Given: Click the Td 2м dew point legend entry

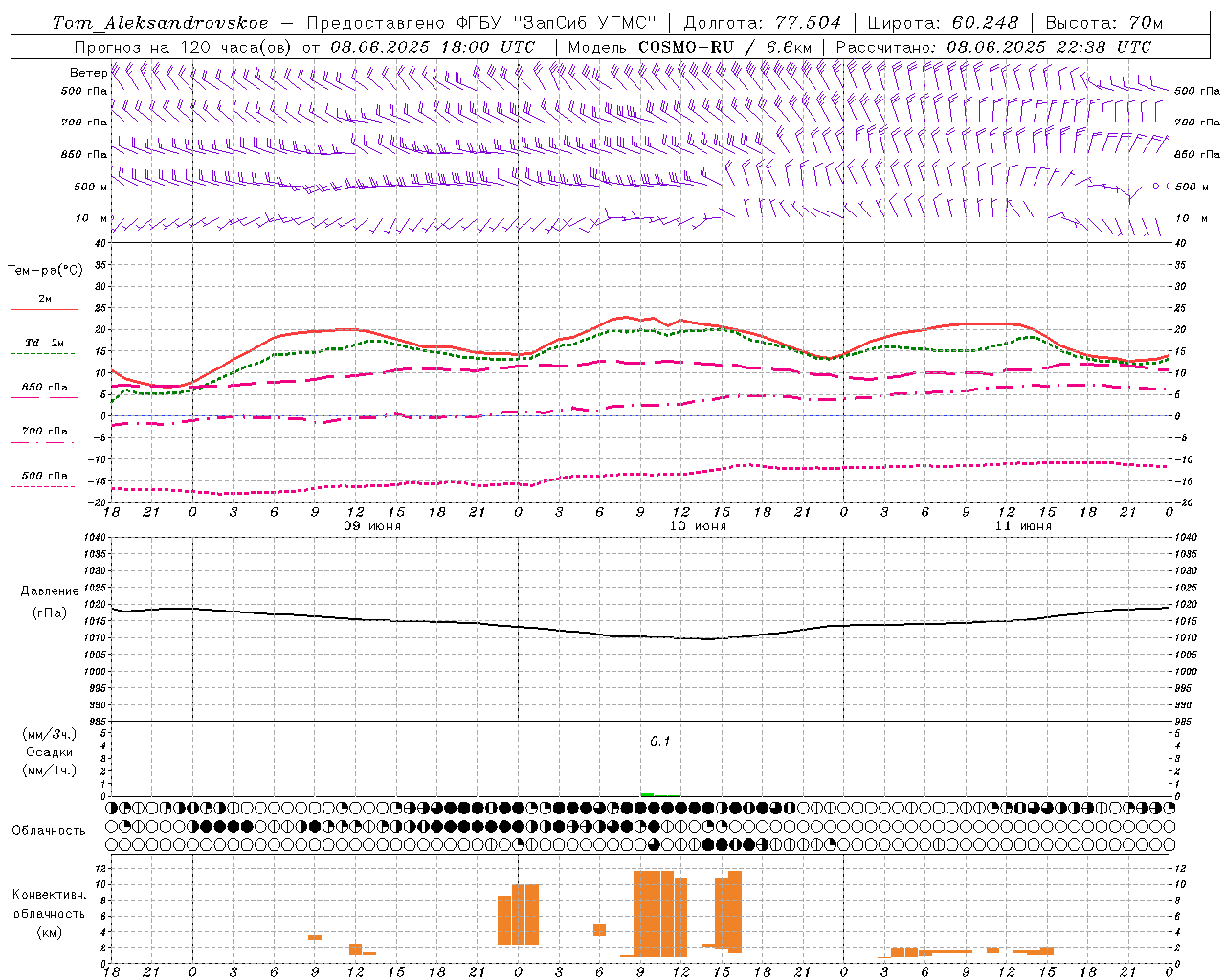Looking at the screenshot, I should [44, 343].
